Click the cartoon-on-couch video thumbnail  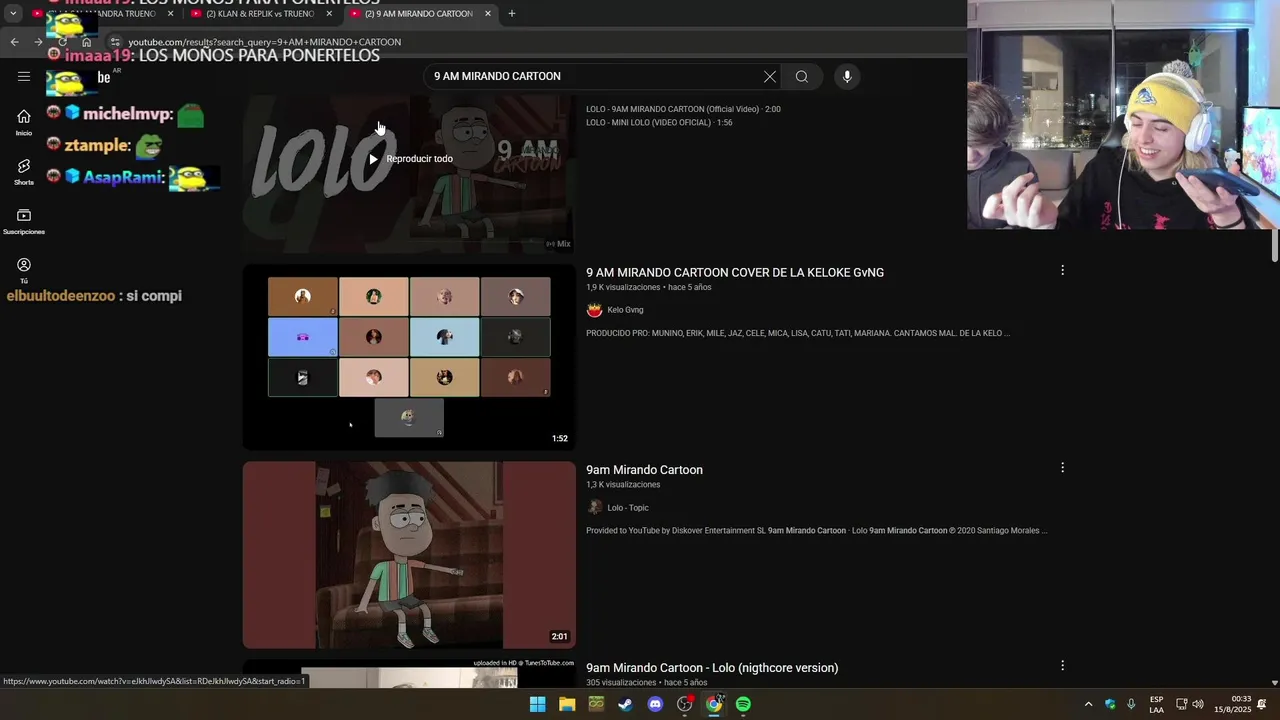click(409, 555)
